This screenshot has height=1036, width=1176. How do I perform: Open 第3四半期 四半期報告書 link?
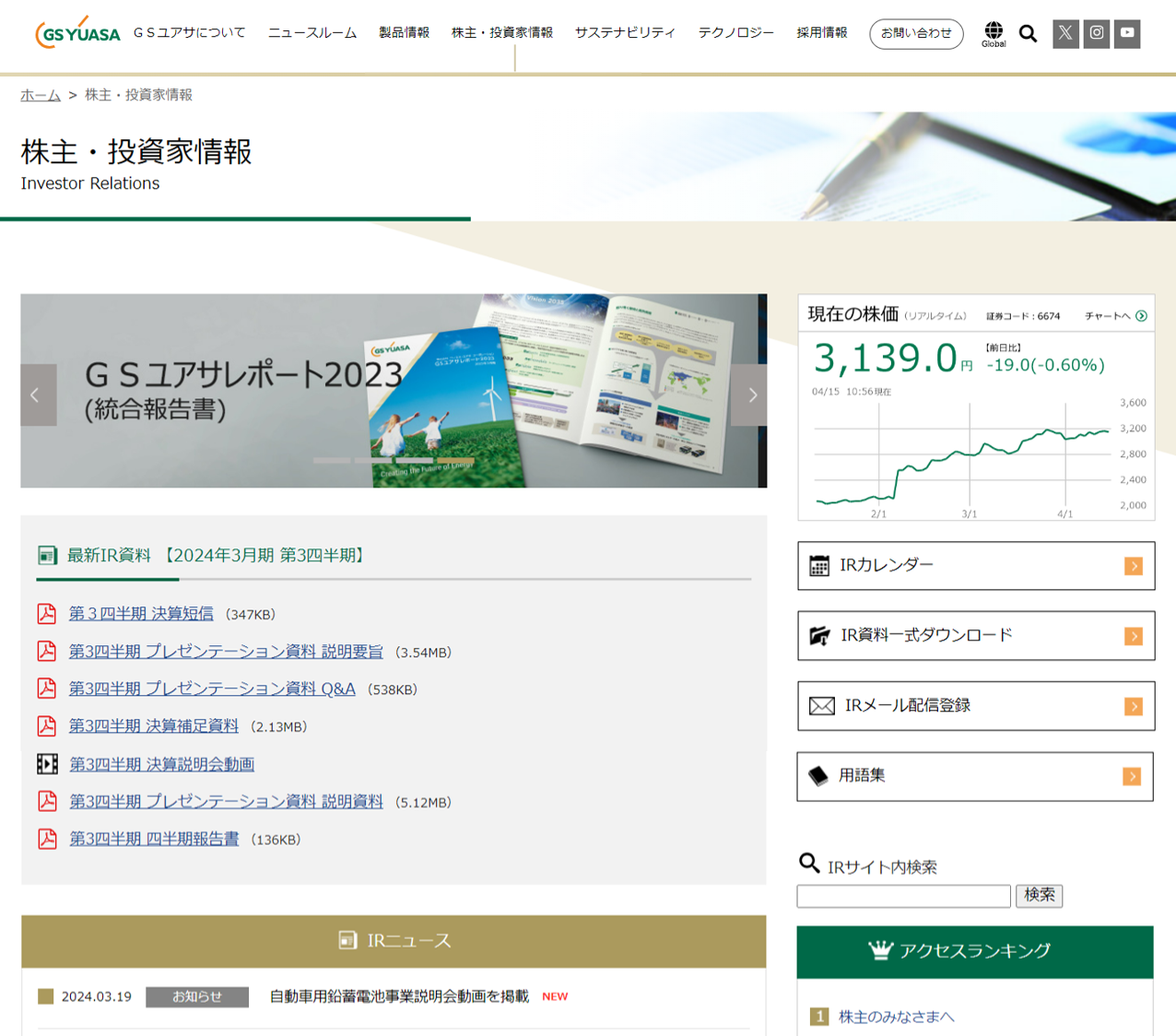(x=154, y=839)
